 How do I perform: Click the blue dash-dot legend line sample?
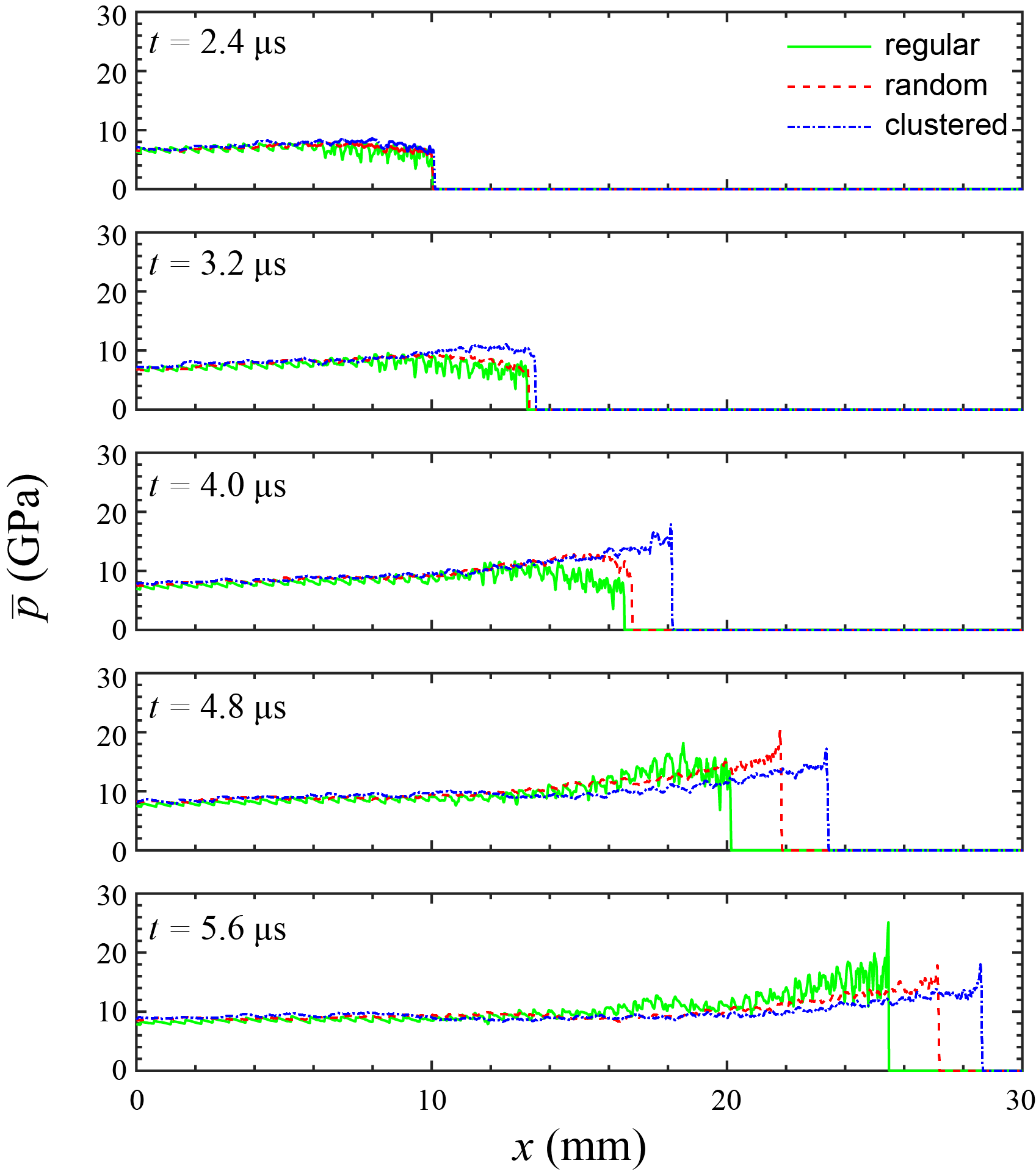point(829,126)
